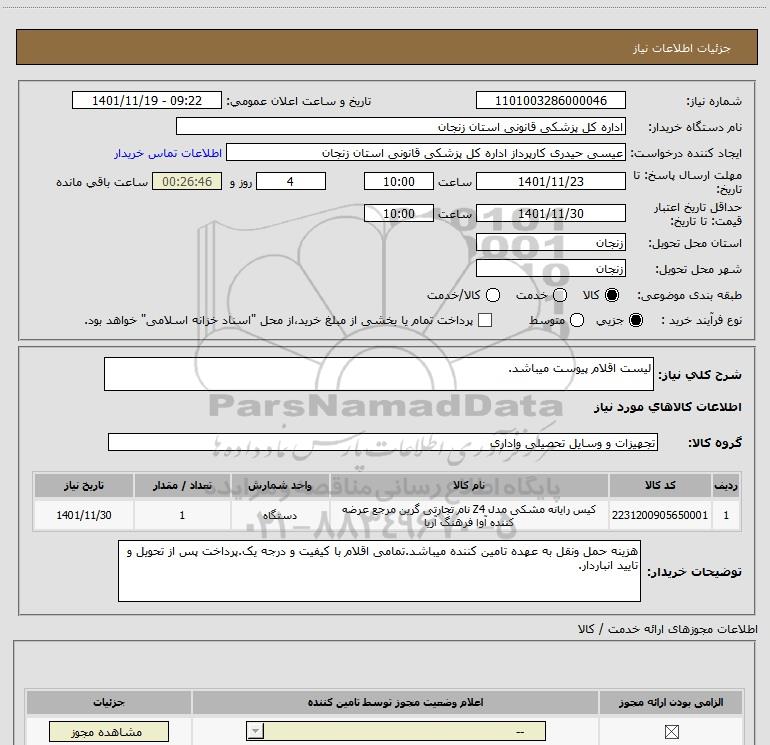Click the تاریخ نیاز column header
The height and width of the screenshot is (745, 770).
[x=83, y=485]
